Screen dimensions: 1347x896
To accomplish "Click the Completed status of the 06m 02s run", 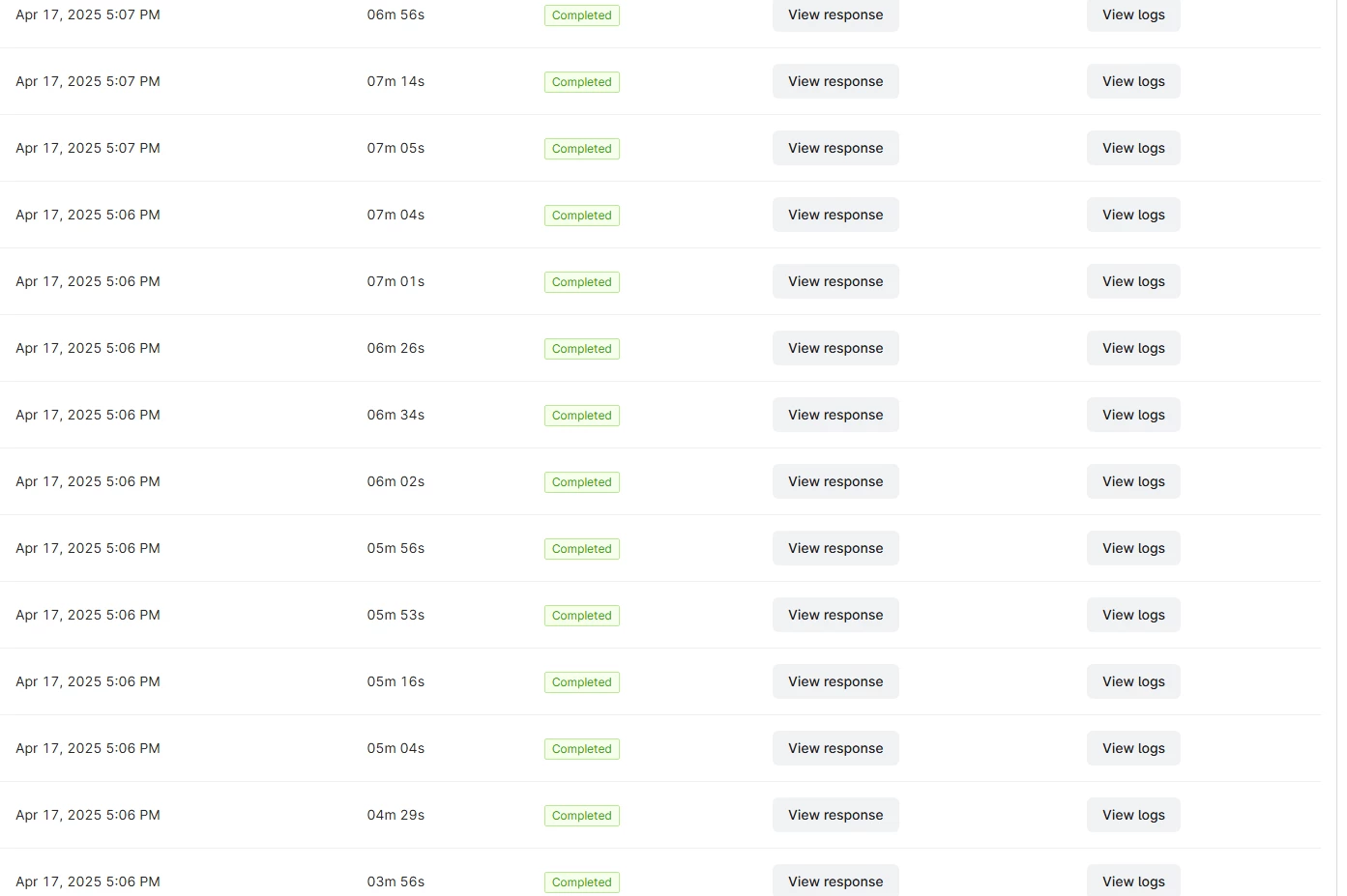I will point(581,482).
